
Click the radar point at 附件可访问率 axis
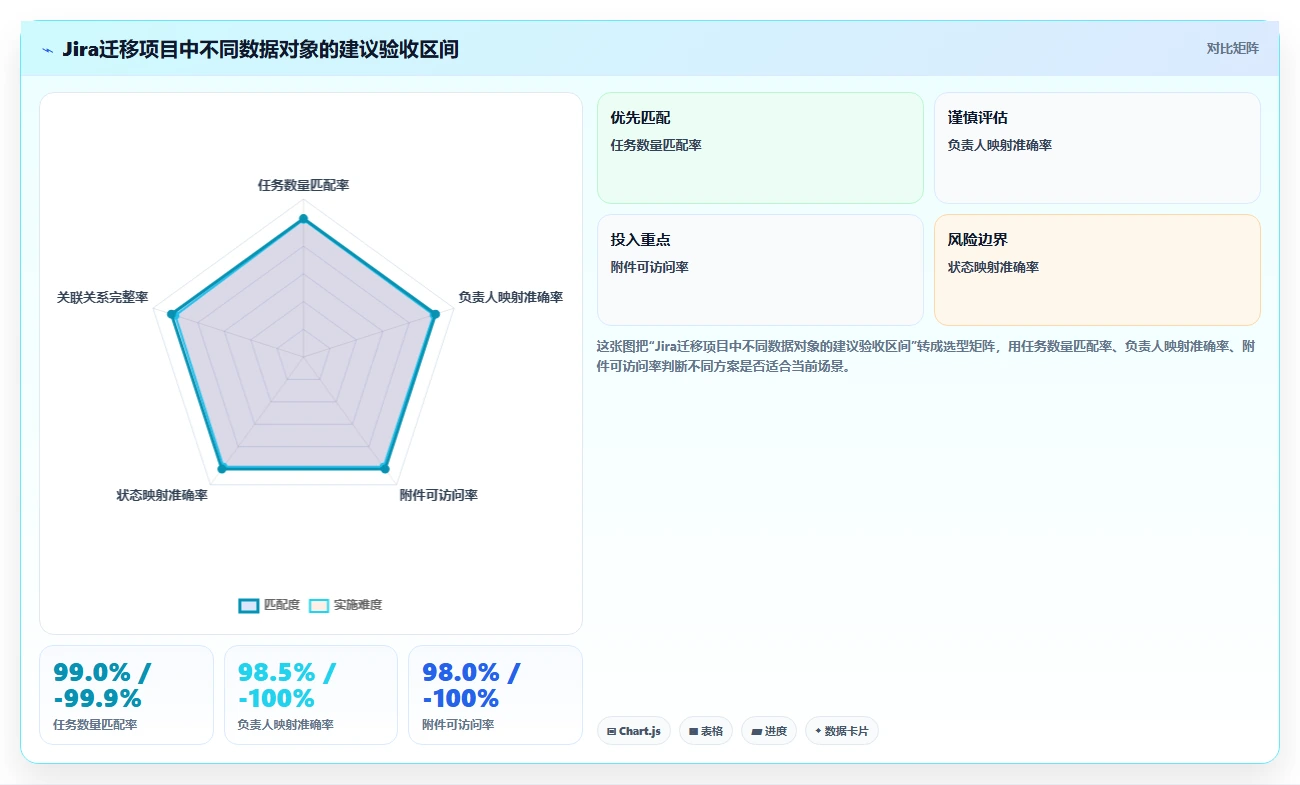[x=384, y=467]
